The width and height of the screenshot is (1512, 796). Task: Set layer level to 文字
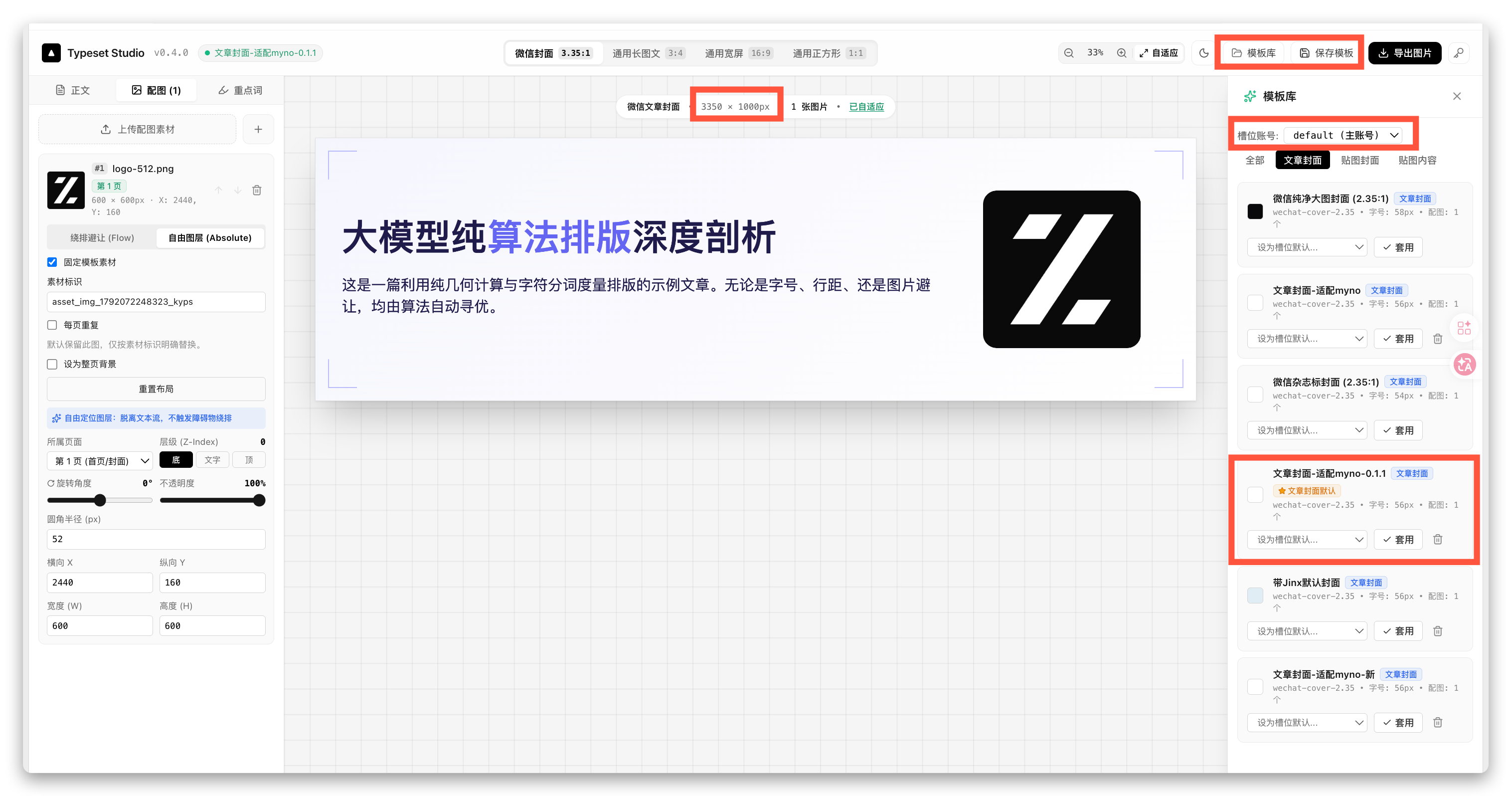point(212,460)
